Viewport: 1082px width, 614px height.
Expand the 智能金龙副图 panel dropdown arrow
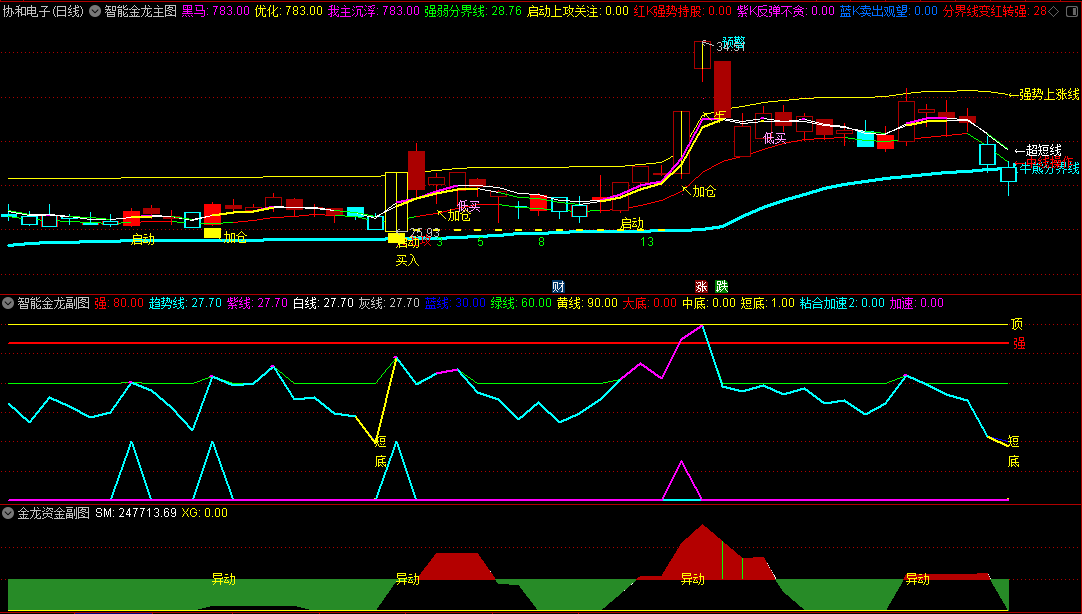tap(8, 303)
